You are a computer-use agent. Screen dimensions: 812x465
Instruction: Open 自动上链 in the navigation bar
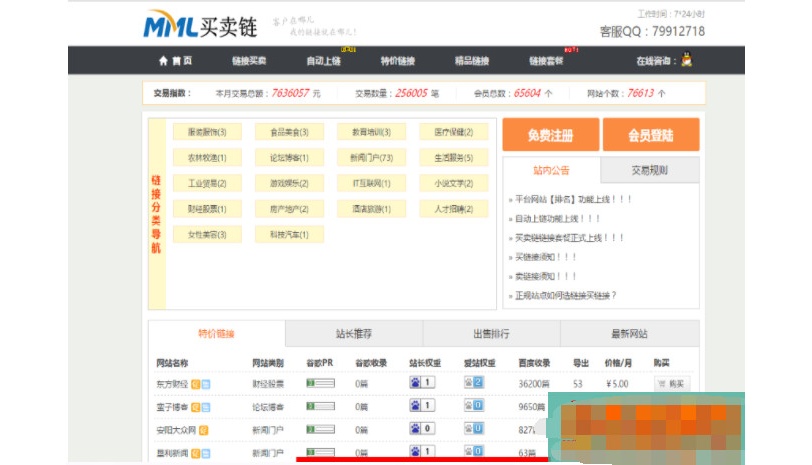[x=323, y=61]
